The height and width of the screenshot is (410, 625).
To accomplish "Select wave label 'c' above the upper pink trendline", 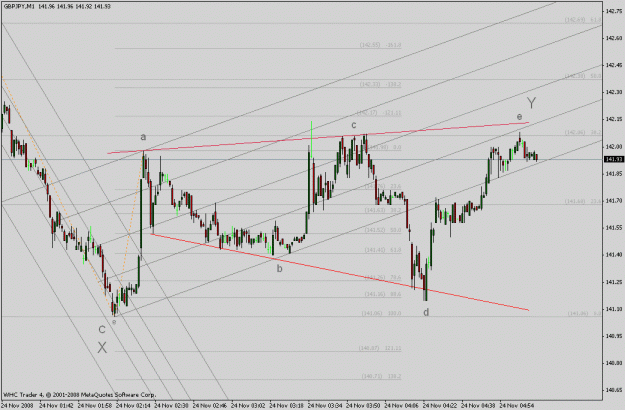I will tap(354, 125).
